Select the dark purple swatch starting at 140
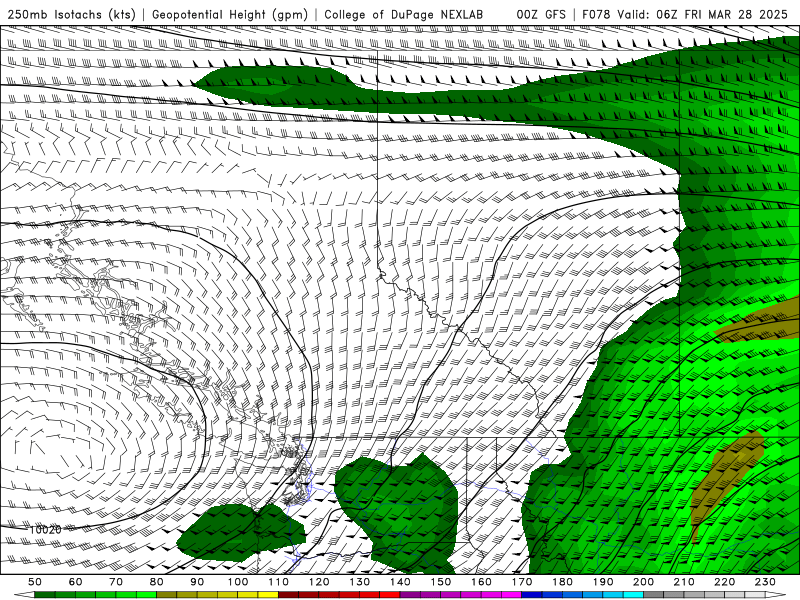Viewport: 800px width, 600px height. pyautogui.click(x=410, y=595)
